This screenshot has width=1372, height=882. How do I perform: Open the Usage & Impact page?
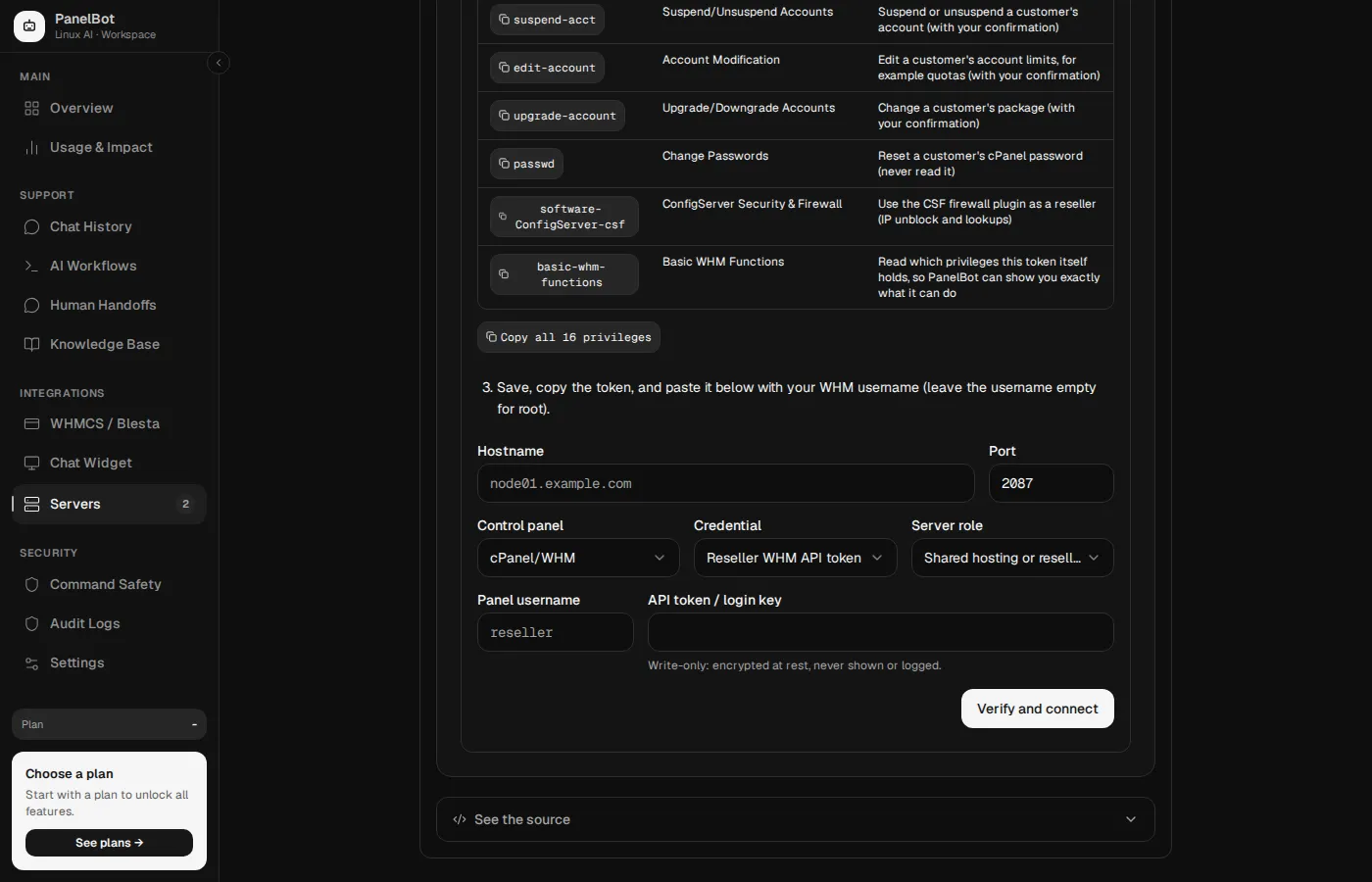(x=109, y=147)
